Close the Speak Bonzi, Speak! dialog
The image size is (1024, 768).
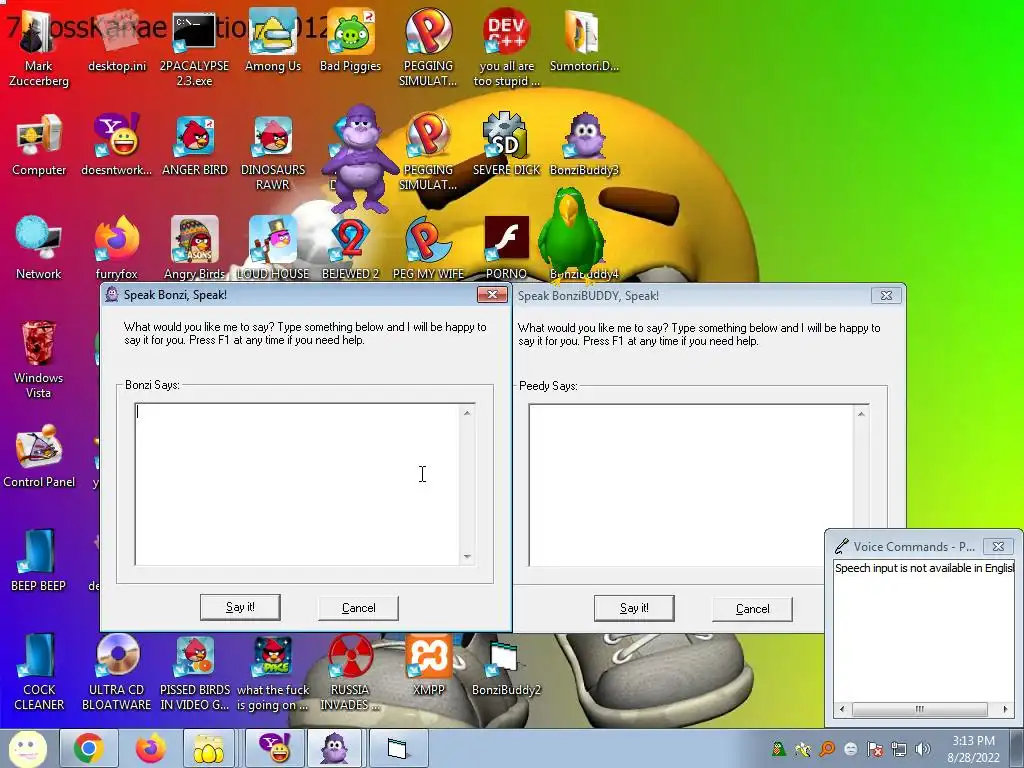pos(492,295)
